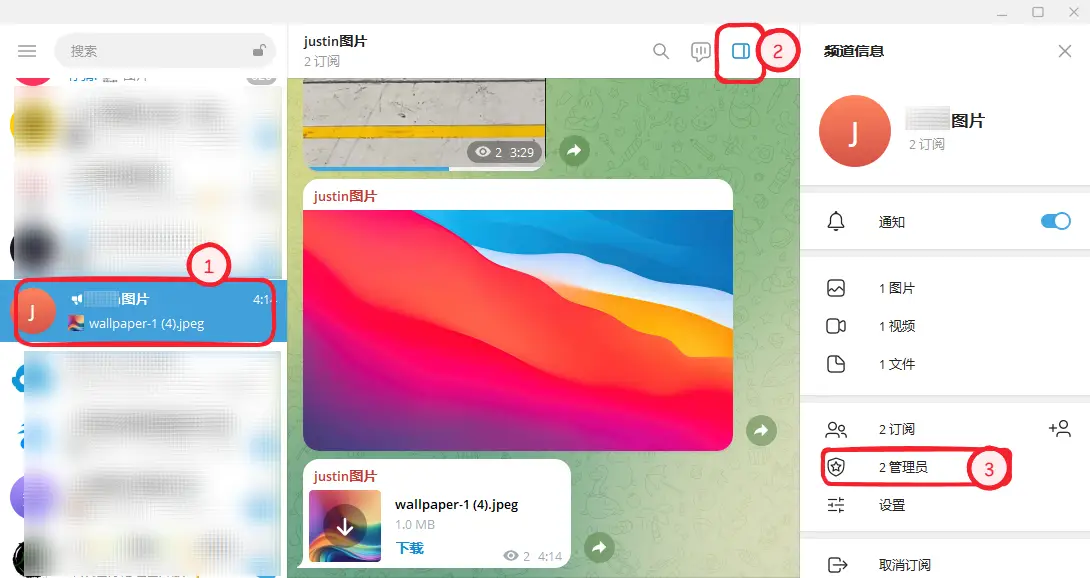1090x578 pixels.
Task: Click the 搜索 search field
Action: [165, 51]
